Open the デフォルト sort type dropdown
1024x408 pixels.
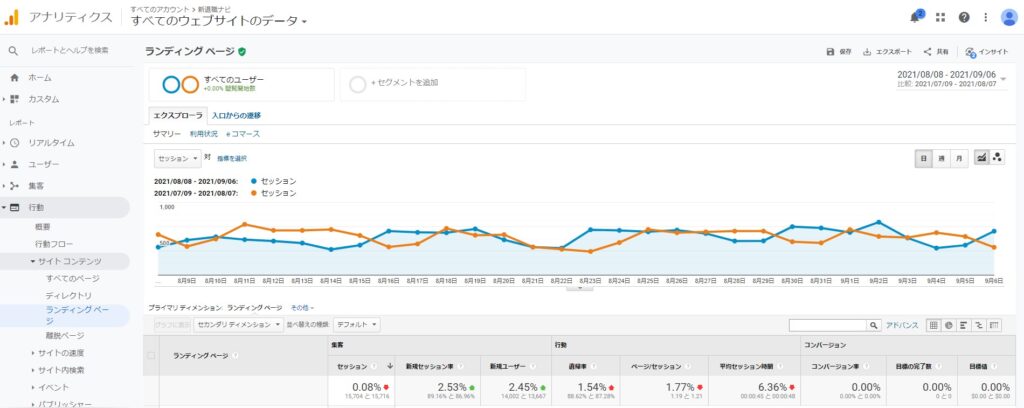(357, 324)
